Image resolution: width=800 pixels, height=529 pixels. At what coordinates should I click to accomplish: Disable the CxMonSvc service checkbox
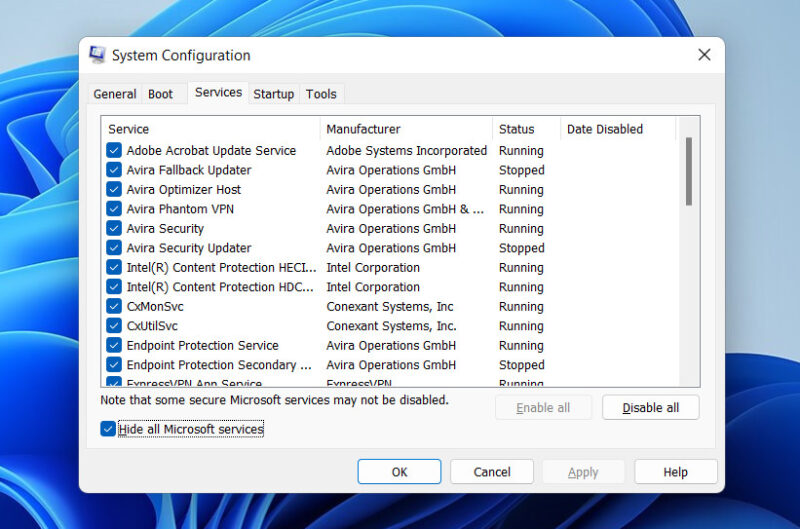click(114, 306)
